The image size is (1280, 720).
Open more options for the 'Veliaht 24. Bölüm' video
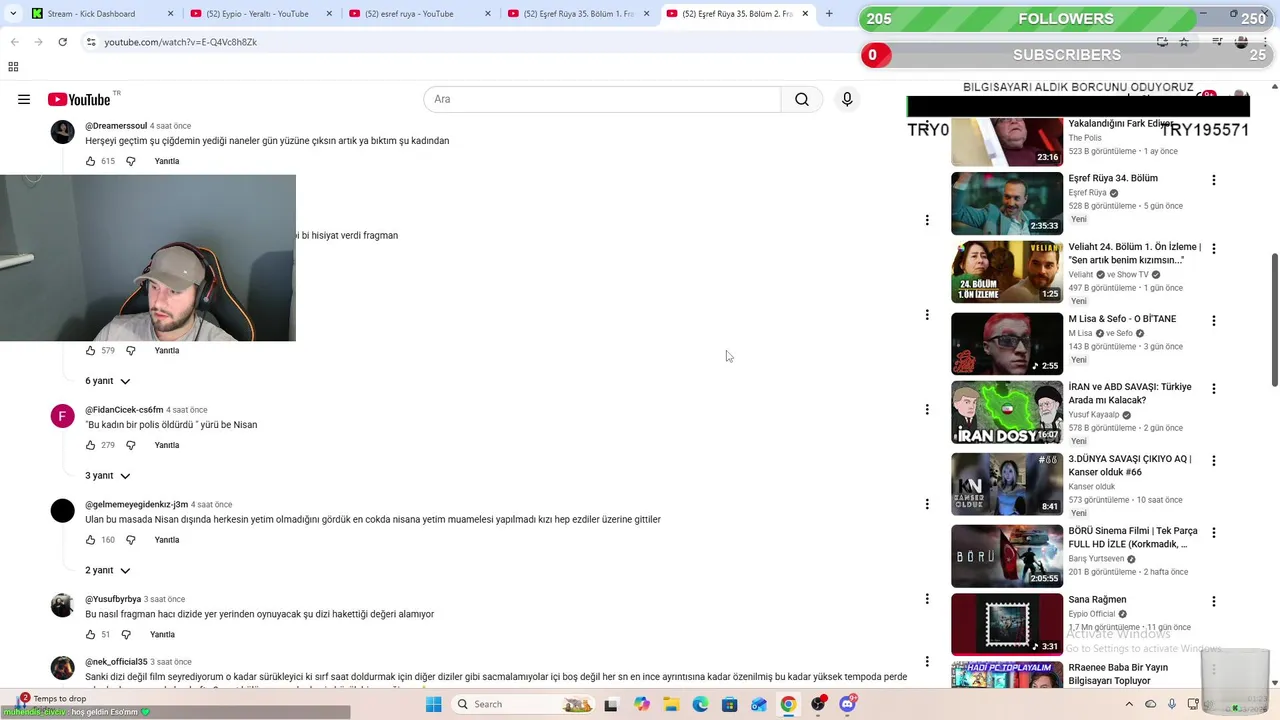[1214, 248]
